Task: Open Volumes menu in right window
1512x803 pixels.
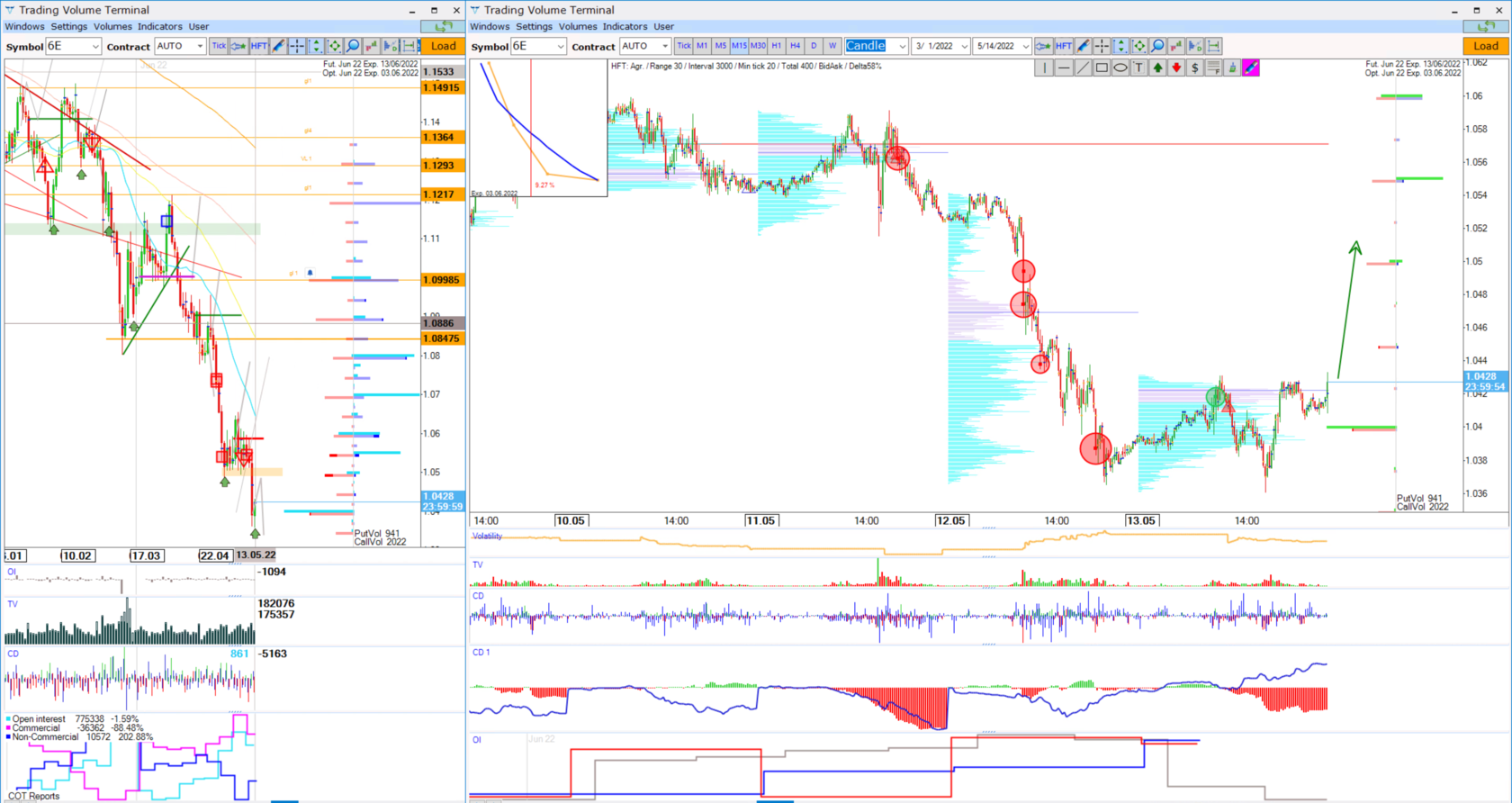Action: [x=578, y=26]
